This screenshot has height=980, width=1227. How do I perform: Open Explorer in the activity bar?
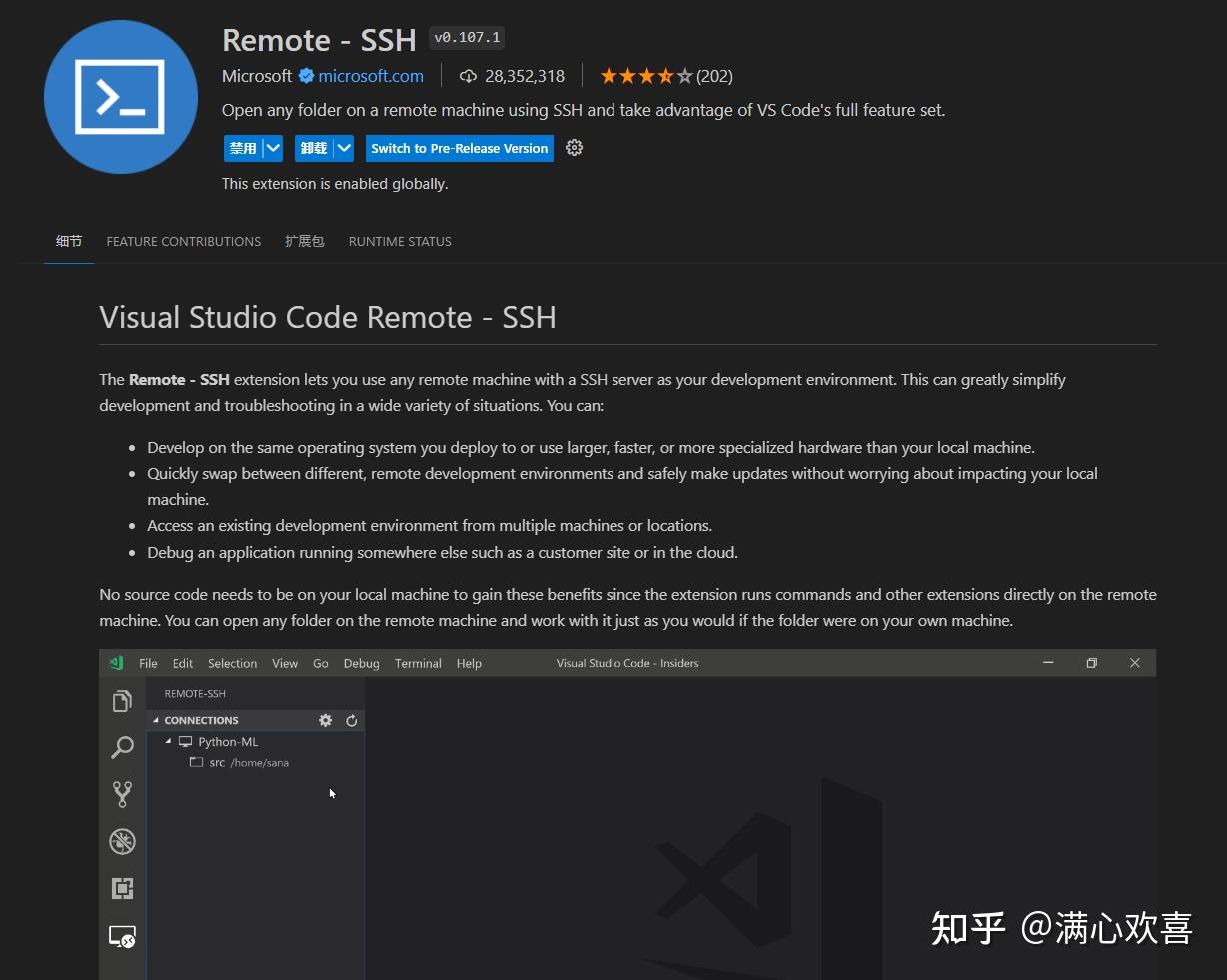click(122, 701)
